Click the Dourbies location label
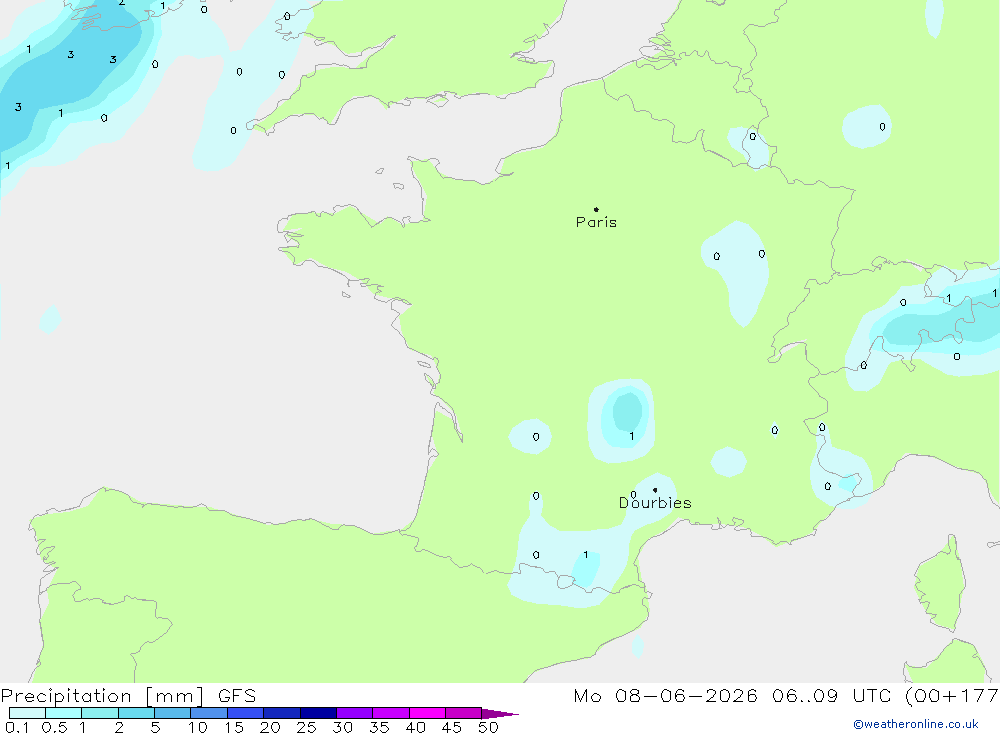The height and width of the screenshot is (733, 1000). (x=655, y=503)
